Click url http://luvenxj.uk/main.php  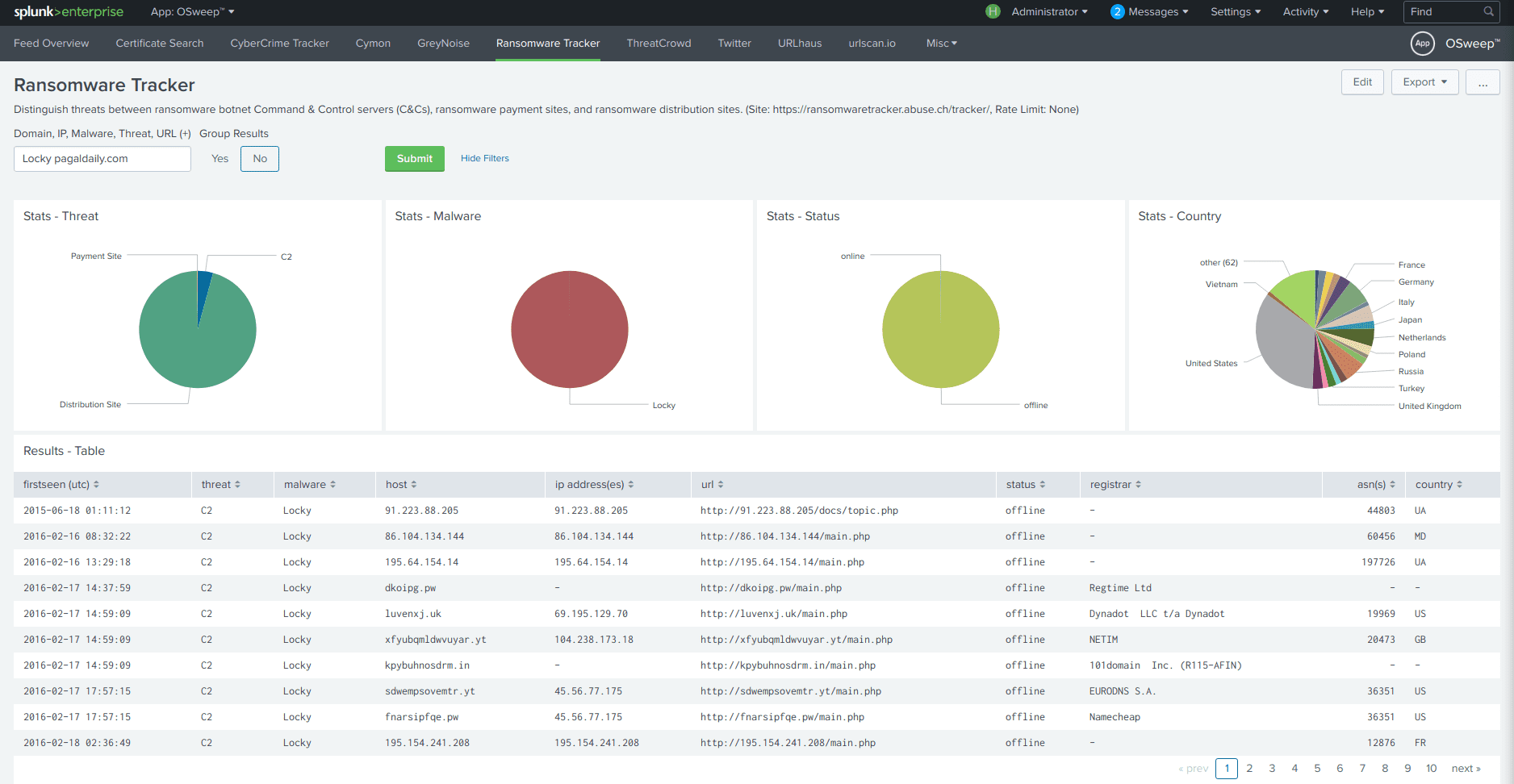pyautogui.click(x=774, y=614)
